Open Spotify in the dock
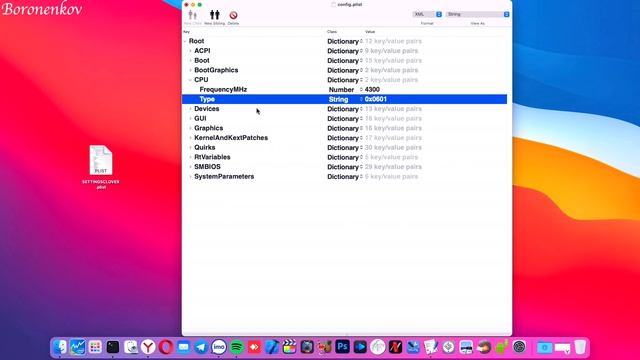The height and width of the screenshot is (360, 640). (237, 347)
